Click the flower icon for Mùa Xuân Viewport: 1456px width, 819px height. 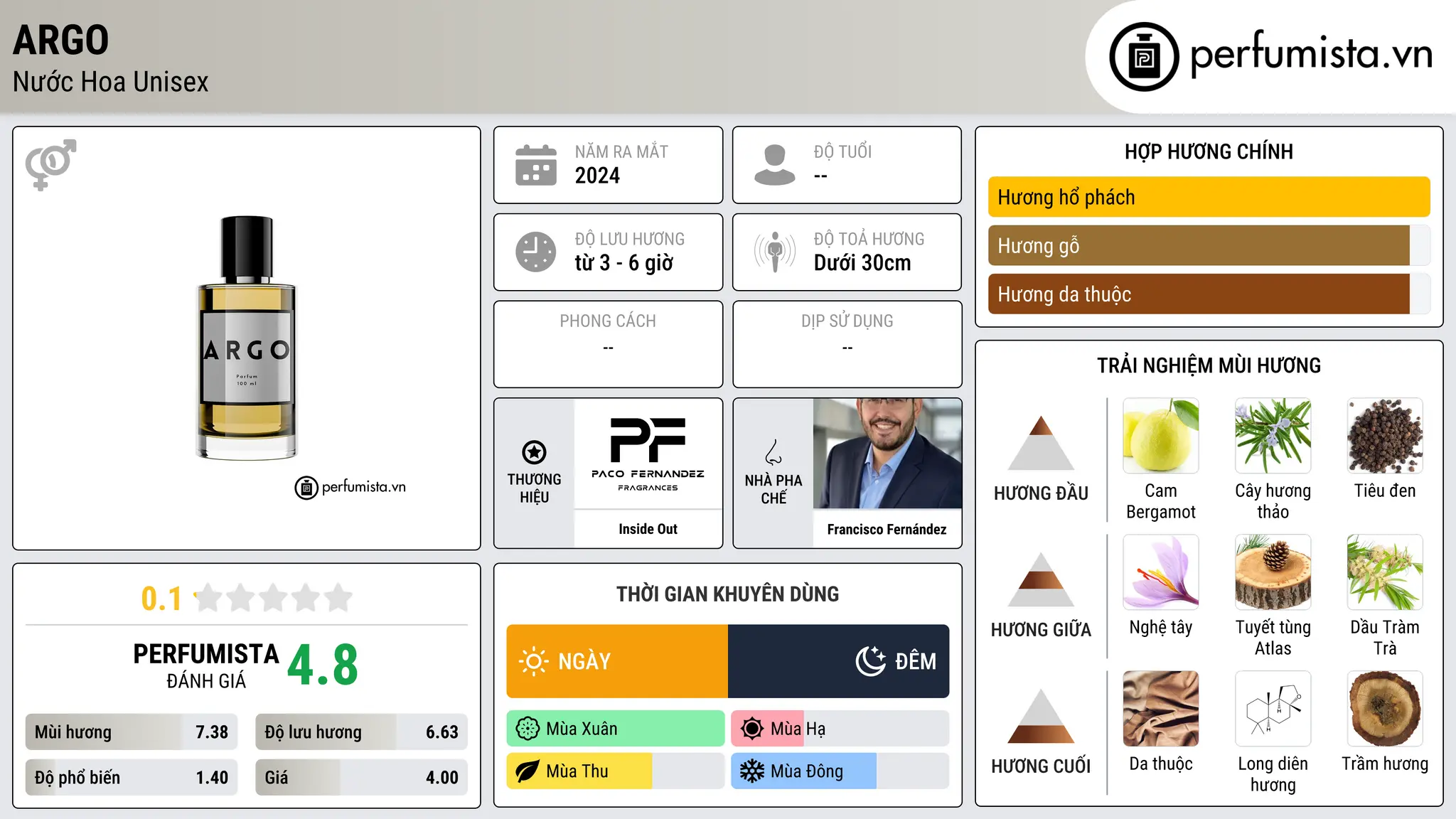tap(528, 729)
